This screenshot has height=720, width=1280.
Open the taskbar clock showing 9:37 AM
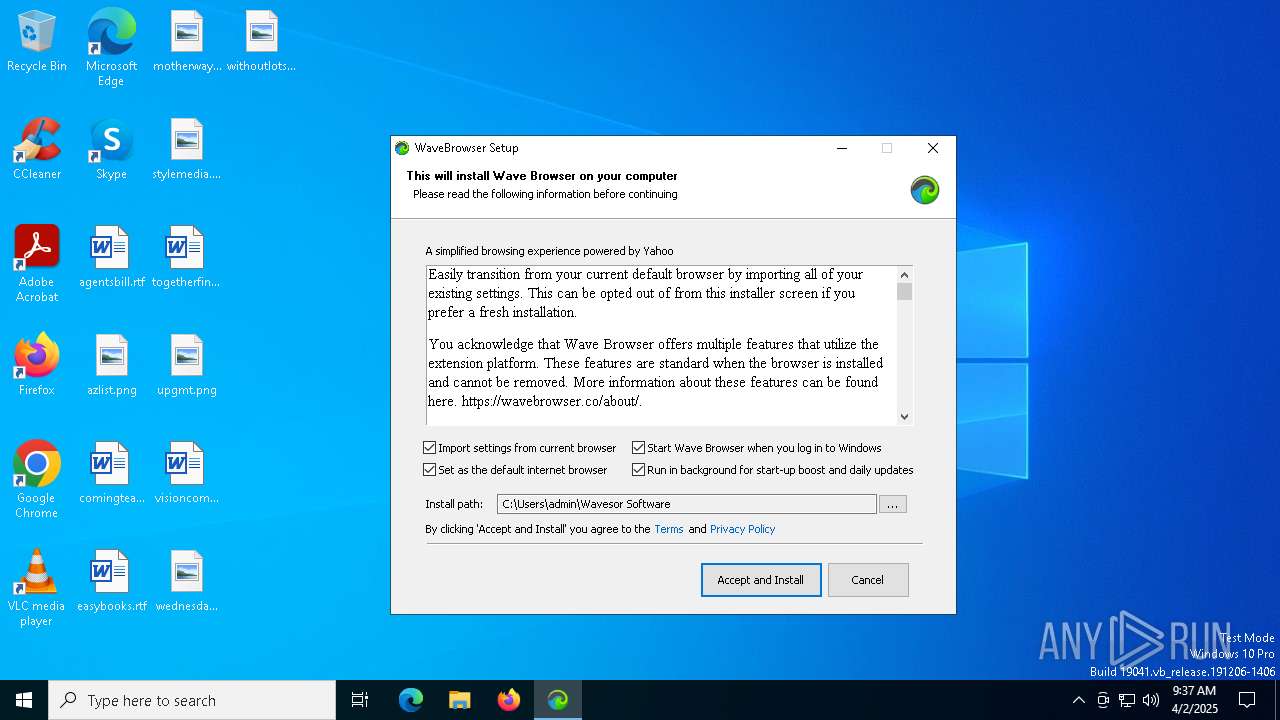click(x=1194, y=700)
